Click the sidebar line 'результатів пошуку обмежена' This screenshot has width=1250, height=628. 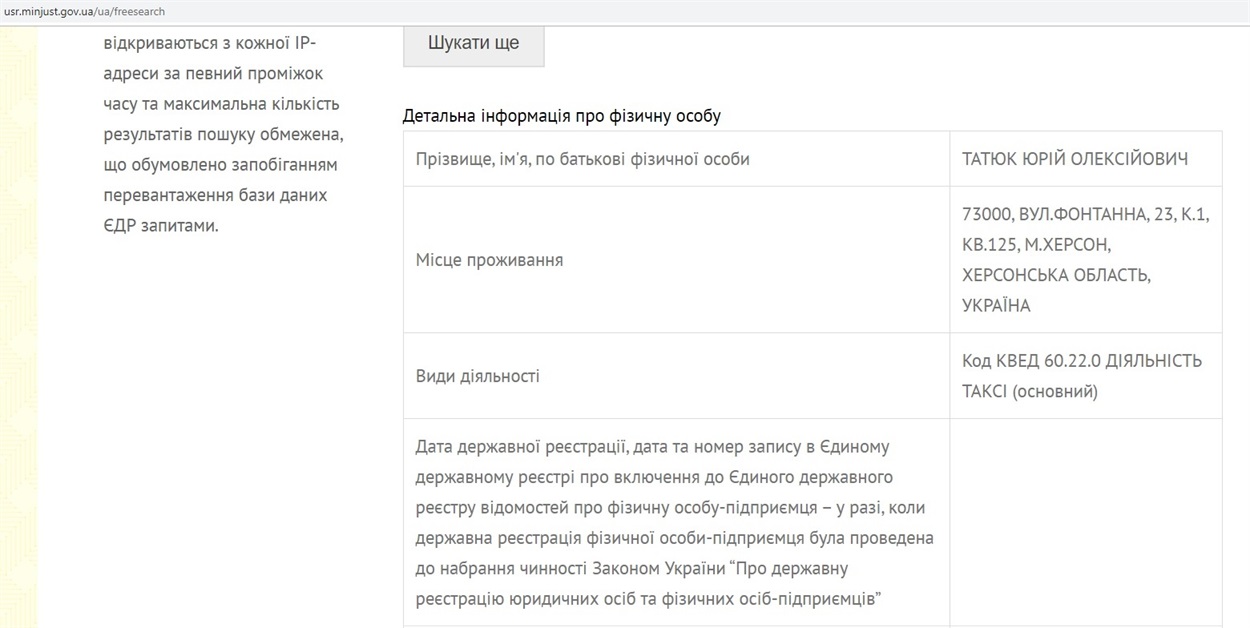223,134
